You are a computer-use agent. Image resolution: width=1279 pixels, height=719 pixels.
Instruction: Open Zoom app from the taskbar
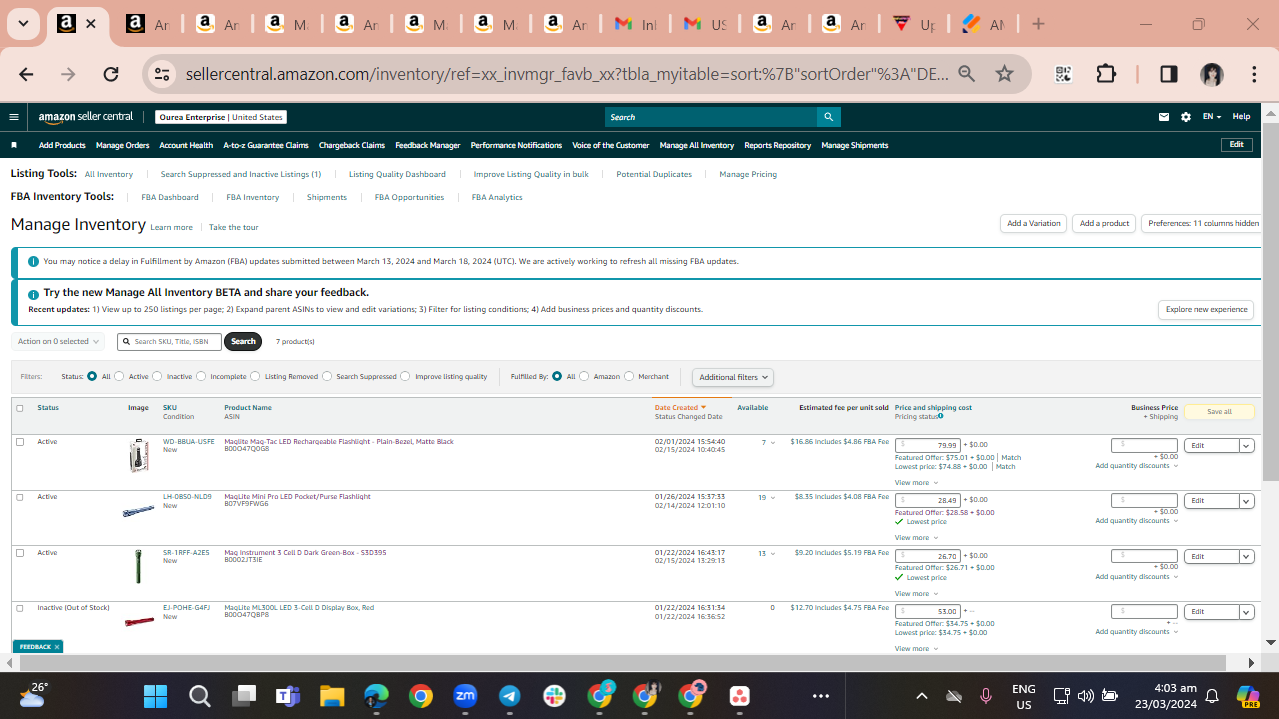465,696
